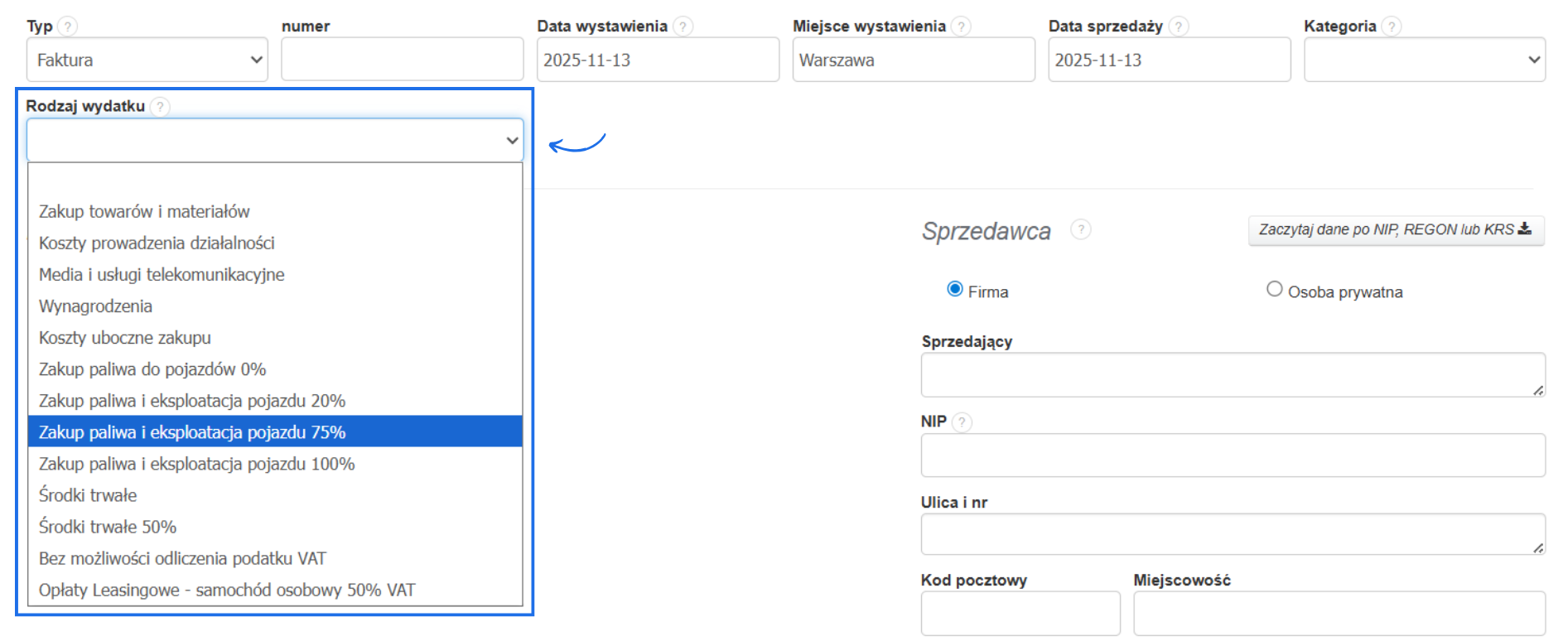Click help icon beside Miejsce wystawienia
This screenshot has width=1568, height=641.
961,27
